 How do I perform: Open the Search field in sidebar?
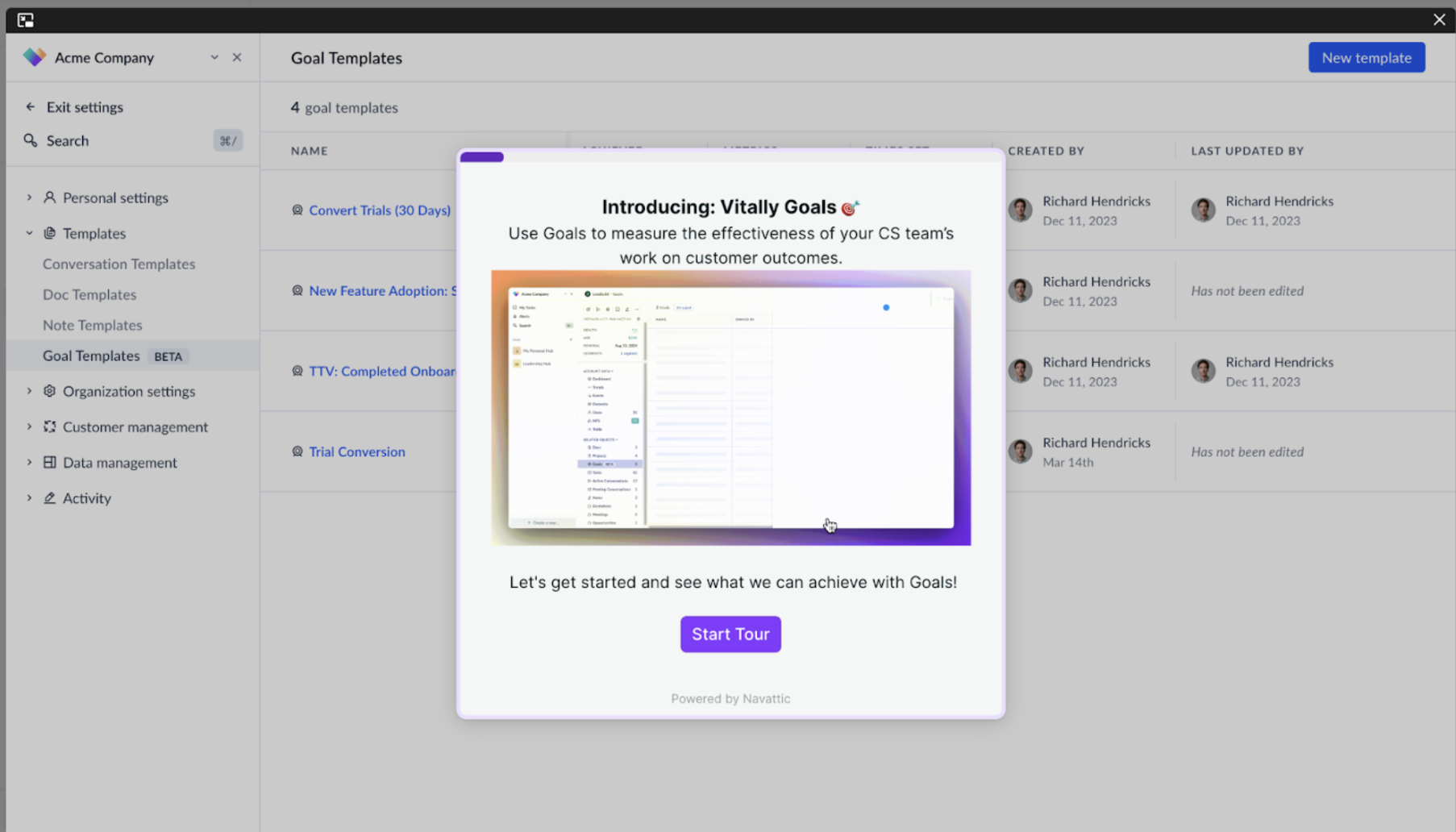(133, 140)
